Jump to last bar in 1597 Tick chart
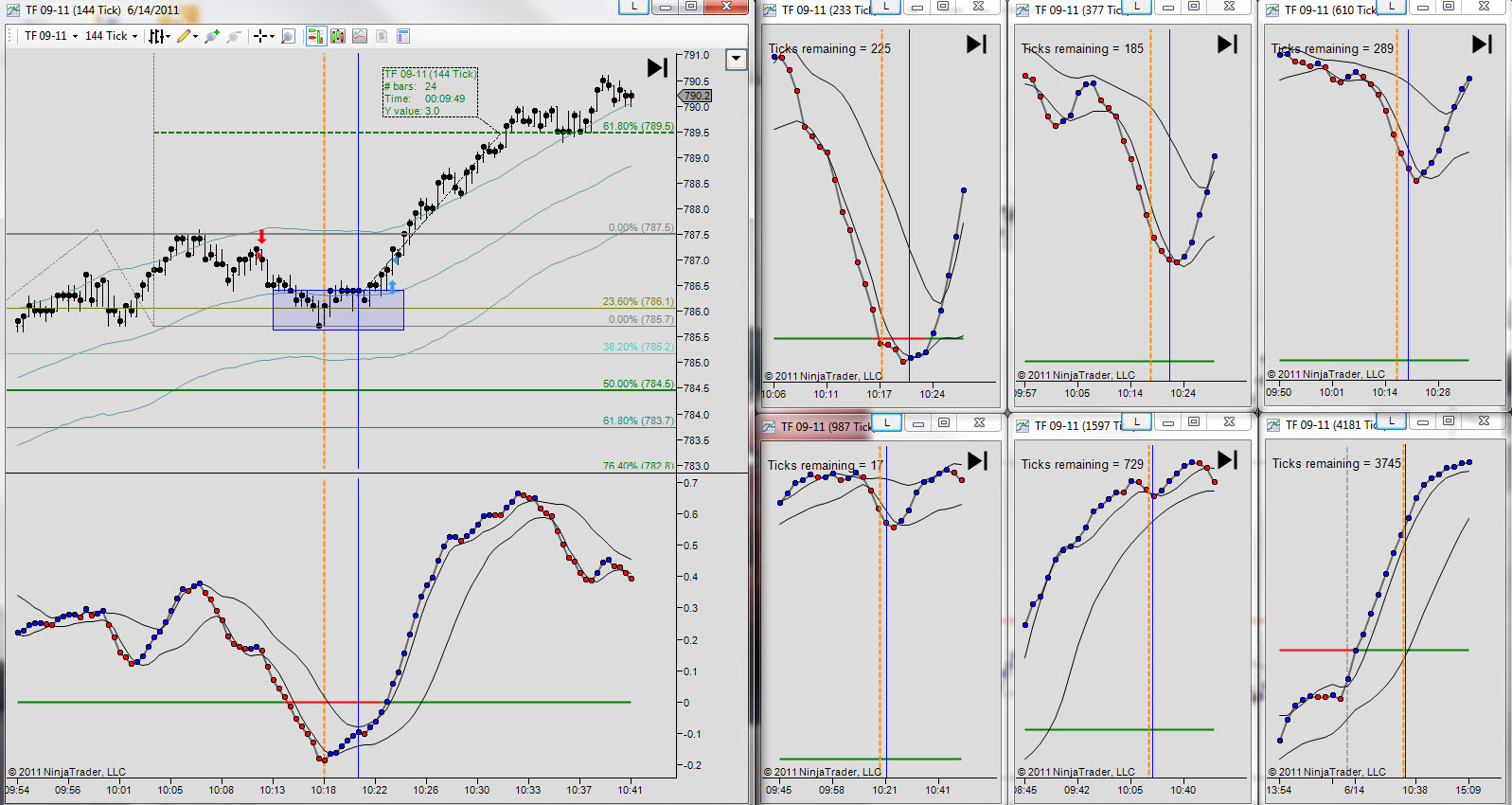This screenshot has height=805, width=1512. pyautogui.click(x=1227, y=459)
